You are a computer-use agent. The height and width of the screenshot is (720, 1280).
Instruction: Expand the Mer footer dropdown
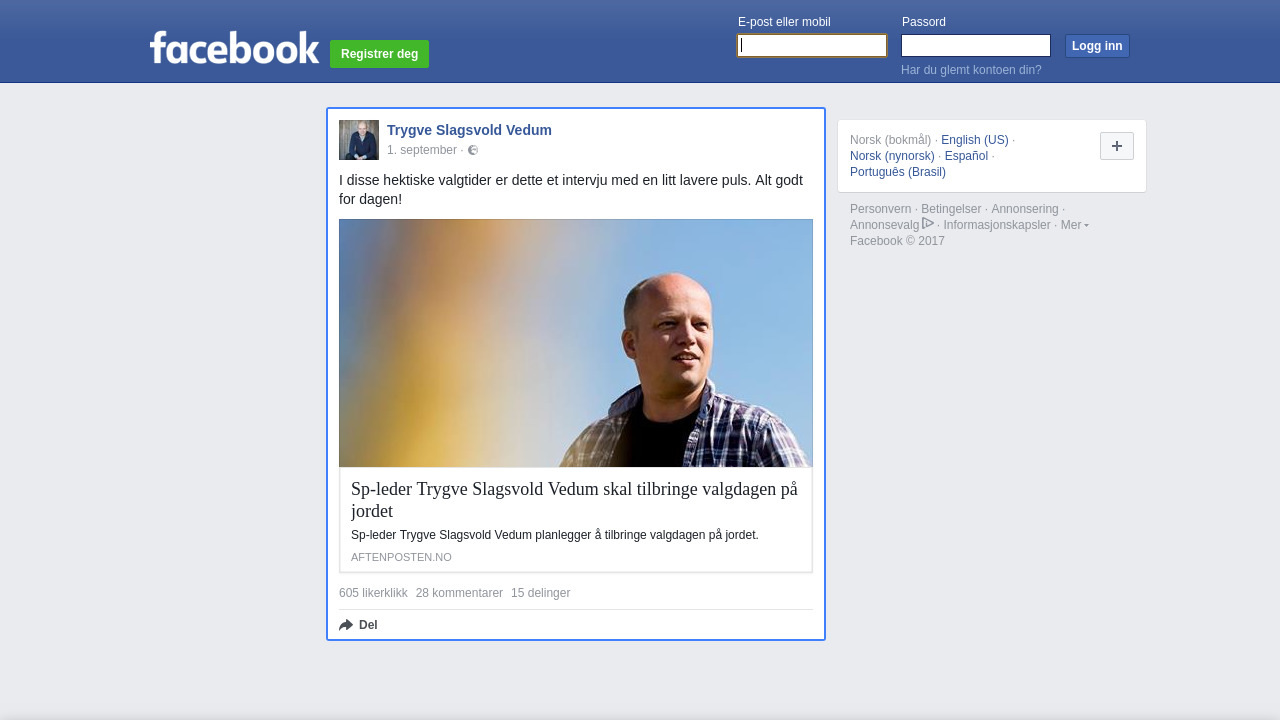click(1075, 225)
